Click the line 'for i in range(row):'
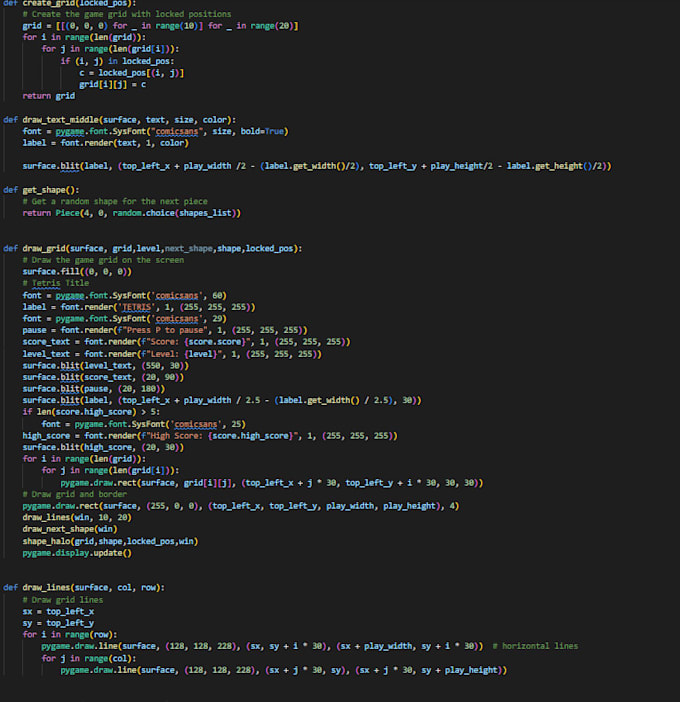680x702 pixels. pos(70,635)
